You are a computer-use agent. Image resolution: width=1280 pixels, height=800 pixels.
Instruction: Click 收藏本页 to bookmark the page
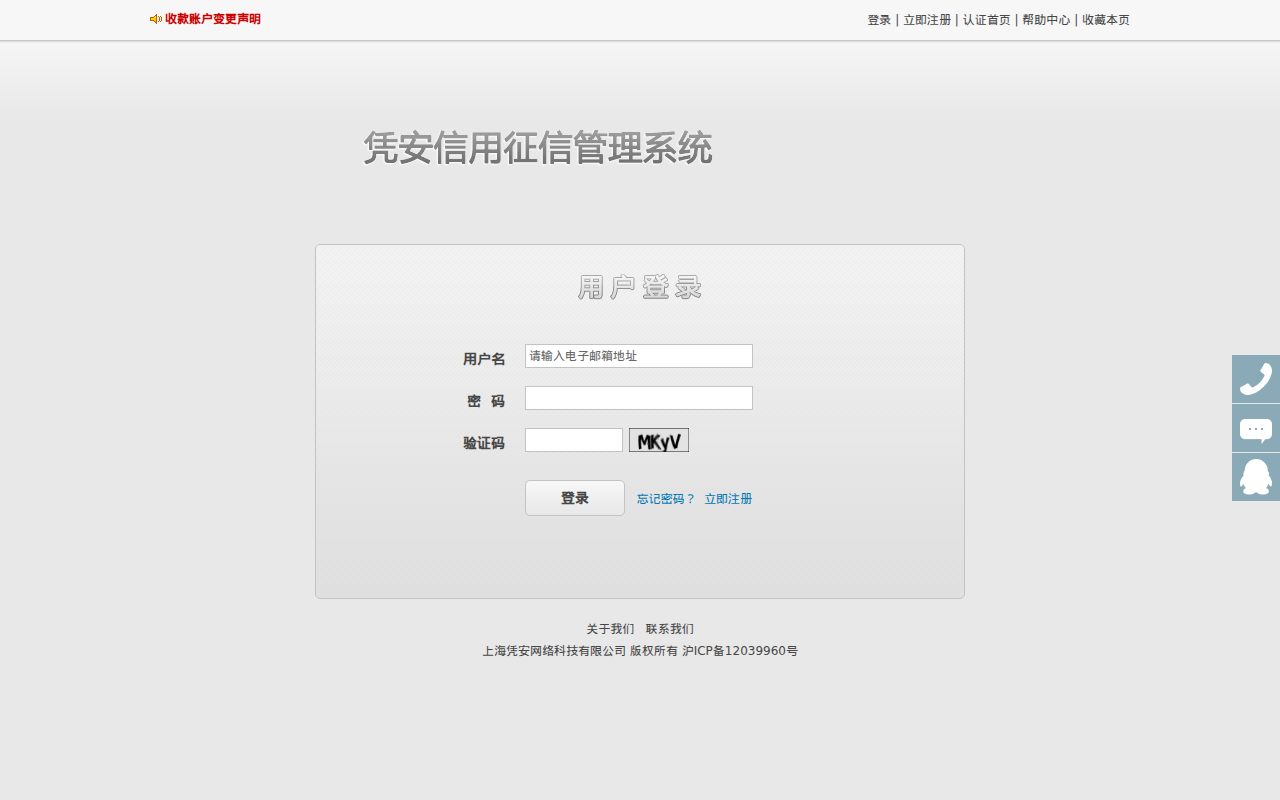(x=1105, y=19)
